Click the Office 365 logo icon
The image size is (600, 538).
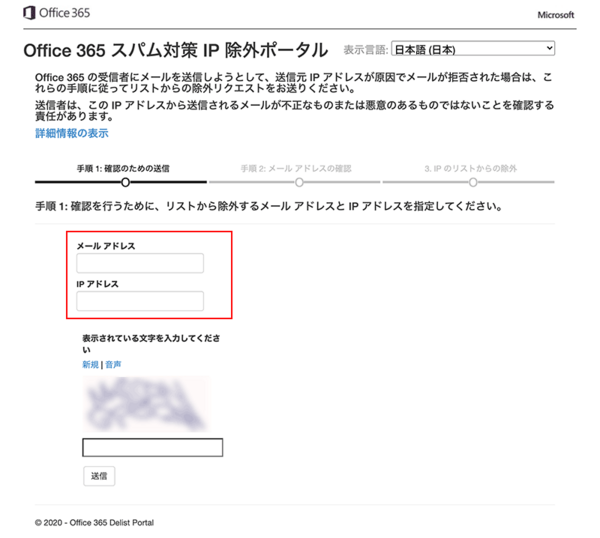pos(29,13)
